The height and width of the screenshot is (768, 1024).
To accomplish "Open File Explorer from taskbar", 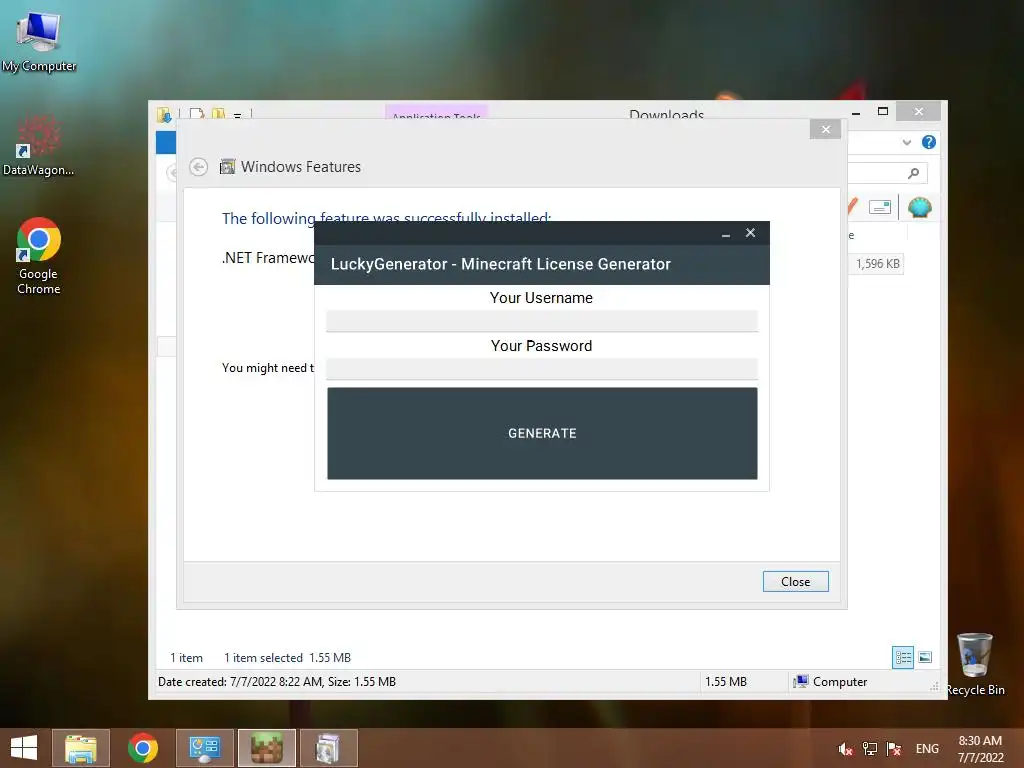I will coord(80,748).
